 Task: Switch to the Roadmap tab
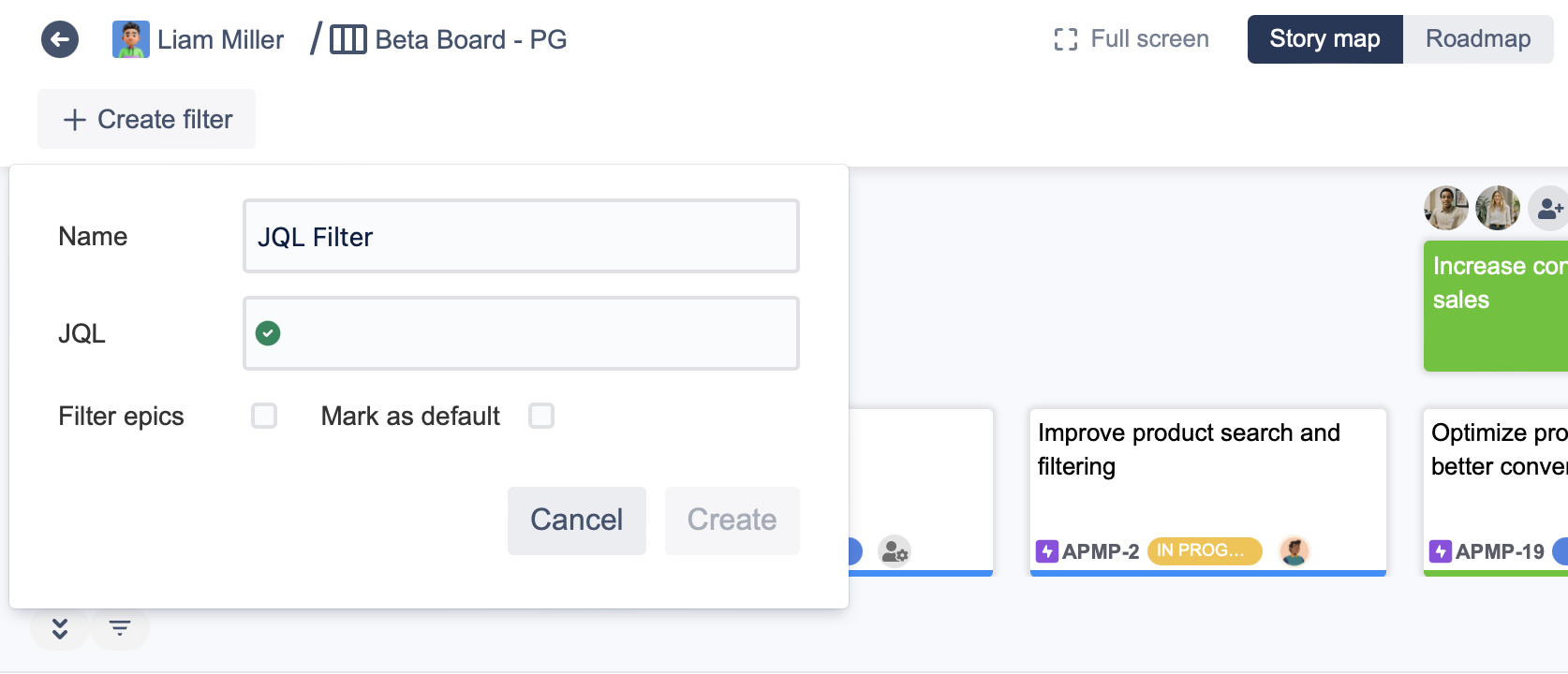point(1477,39)
